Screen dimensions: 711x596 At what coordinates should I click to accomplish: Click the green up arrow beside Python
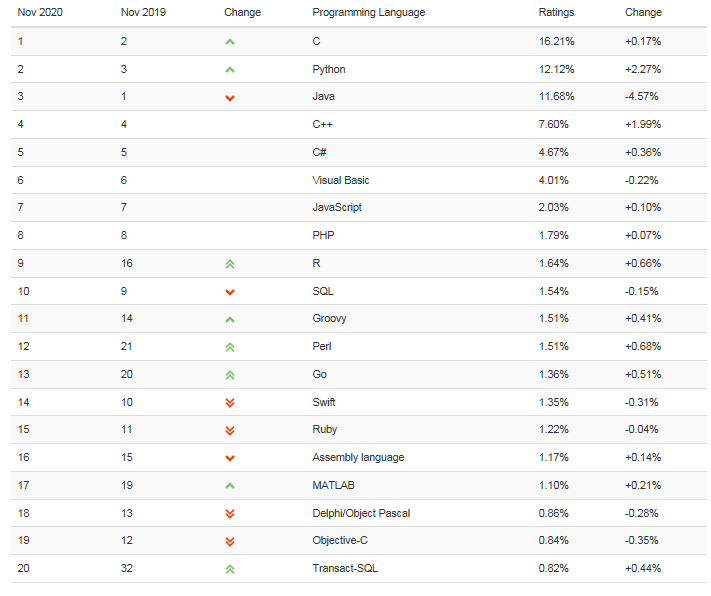pyautogui.click(x=230, y=70)
